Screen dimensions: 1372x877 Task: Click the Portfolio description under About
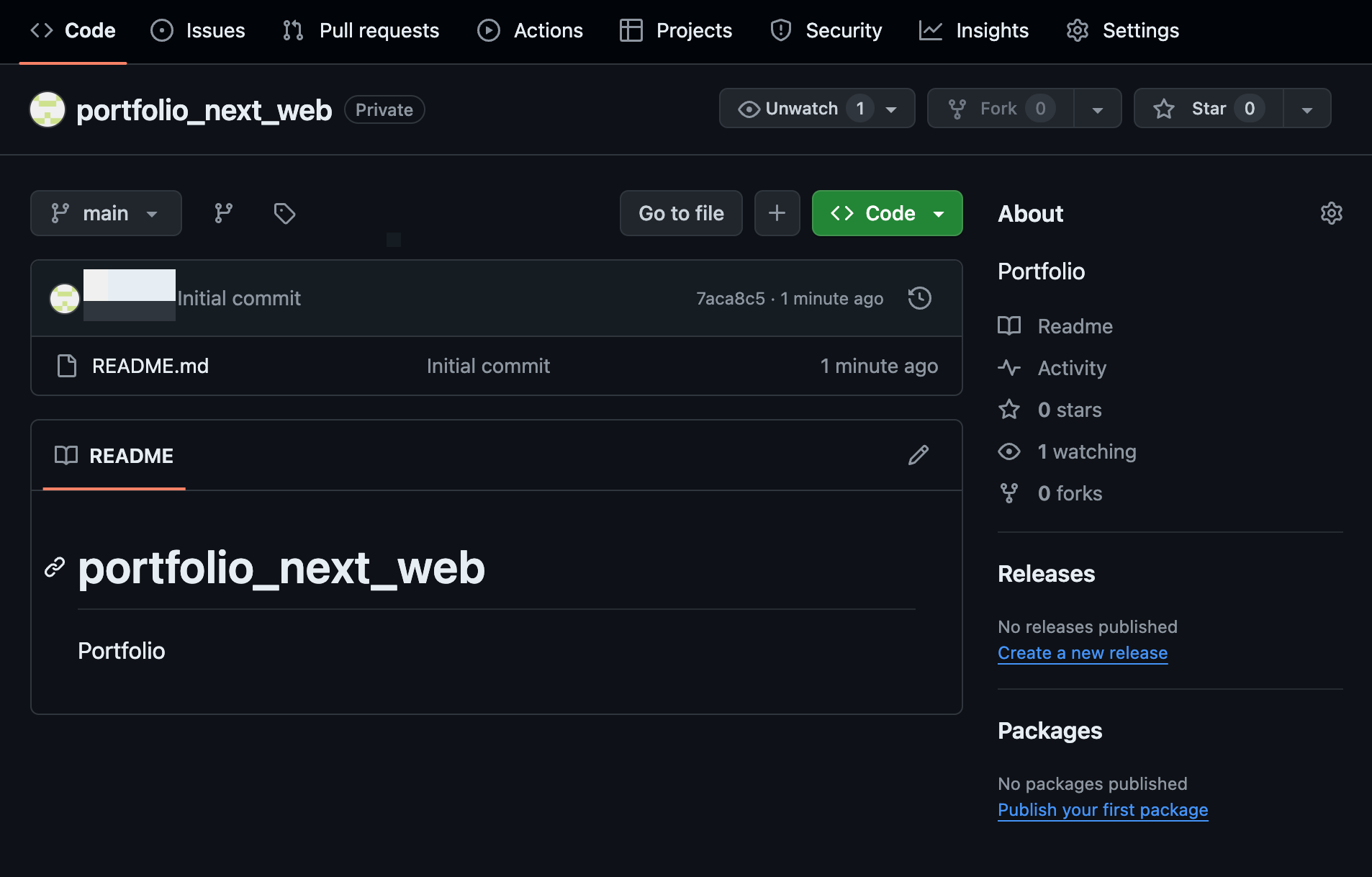coord(1041,271)
